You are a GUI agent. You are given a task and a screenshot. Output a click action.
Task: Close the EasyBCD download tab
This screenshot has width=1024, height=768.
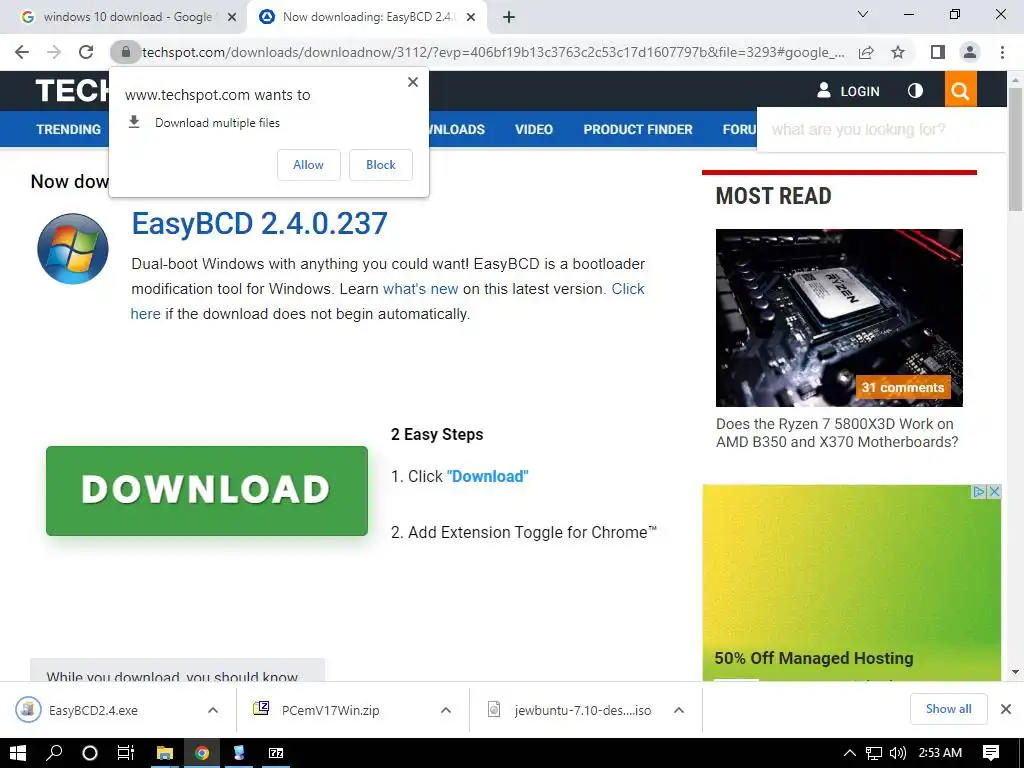click(471, 18)
